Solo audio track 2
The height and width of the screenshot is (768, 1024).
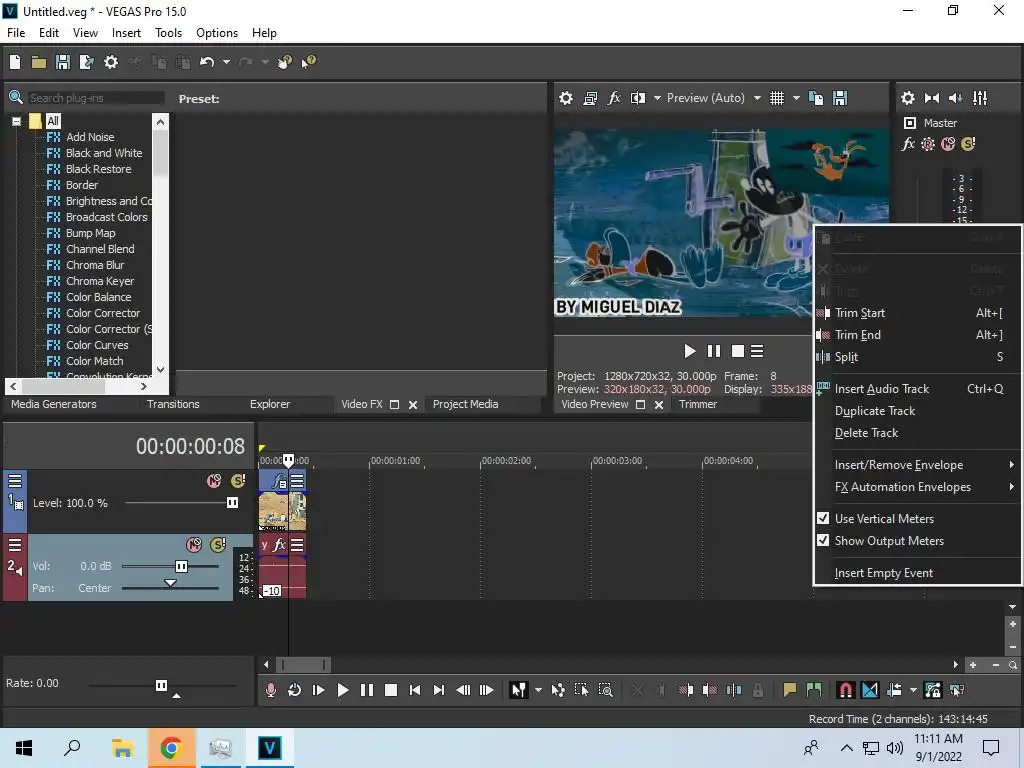[218, 545]
